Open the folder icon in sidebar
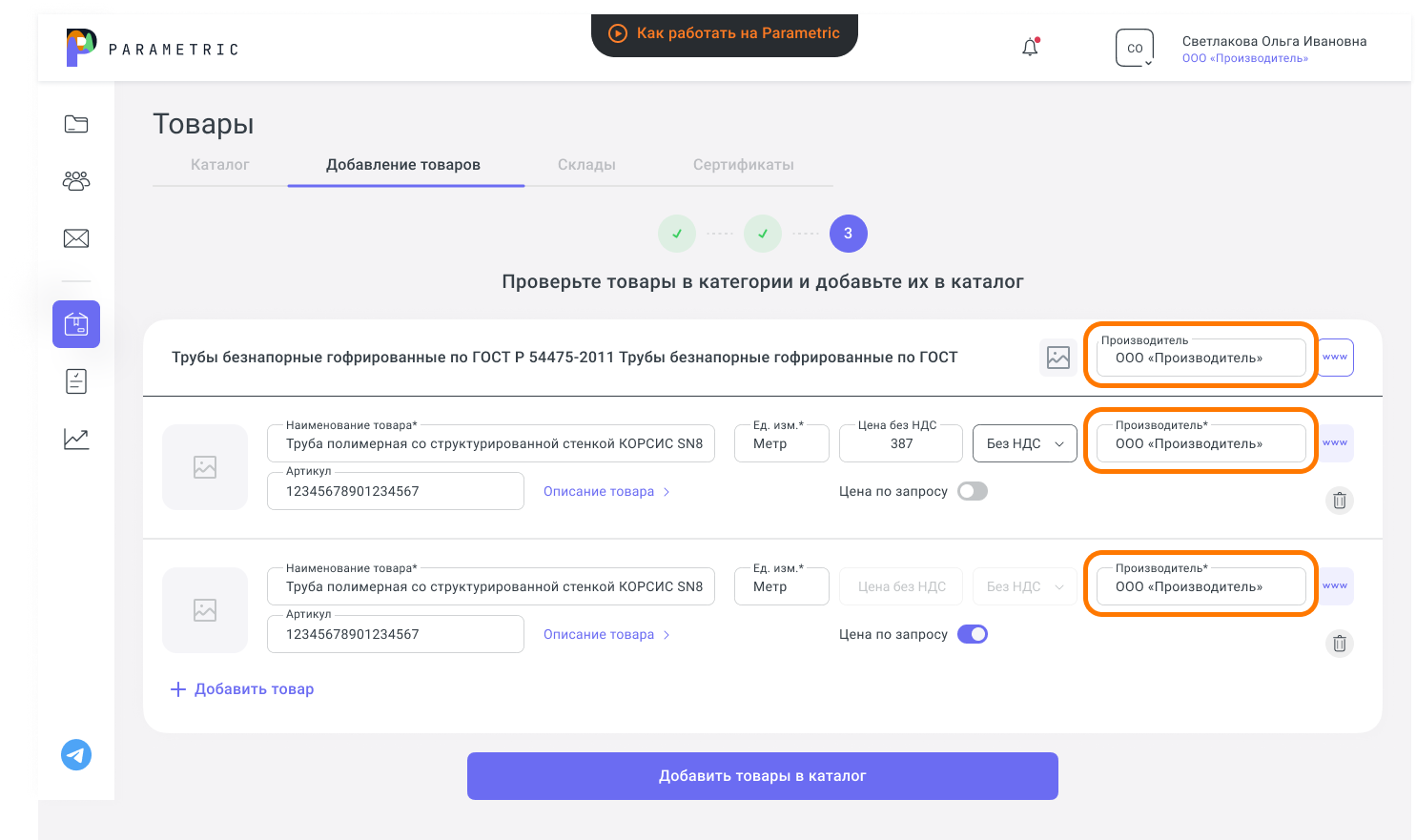The image size is (1416, 840). click(x=76, y=124)
